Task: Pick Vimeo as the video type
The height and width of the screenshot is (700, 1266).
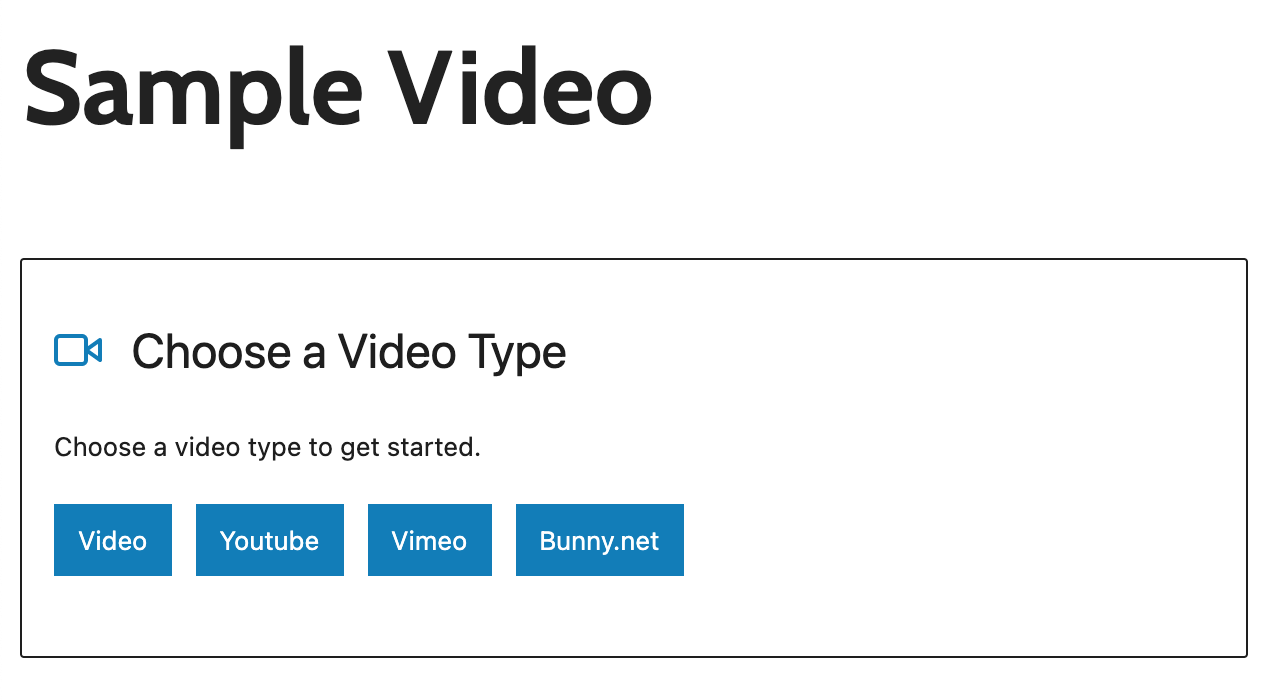Action: [429, 540]
